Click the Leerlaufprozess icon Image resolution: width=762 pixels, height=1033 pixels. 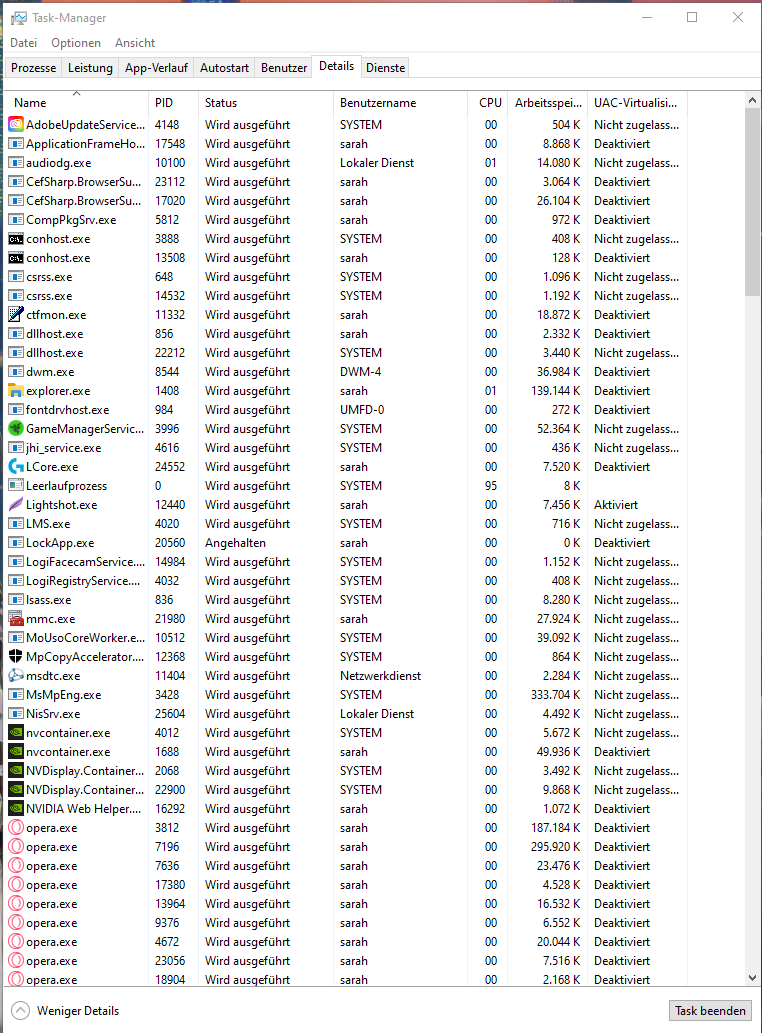(16, 486)
